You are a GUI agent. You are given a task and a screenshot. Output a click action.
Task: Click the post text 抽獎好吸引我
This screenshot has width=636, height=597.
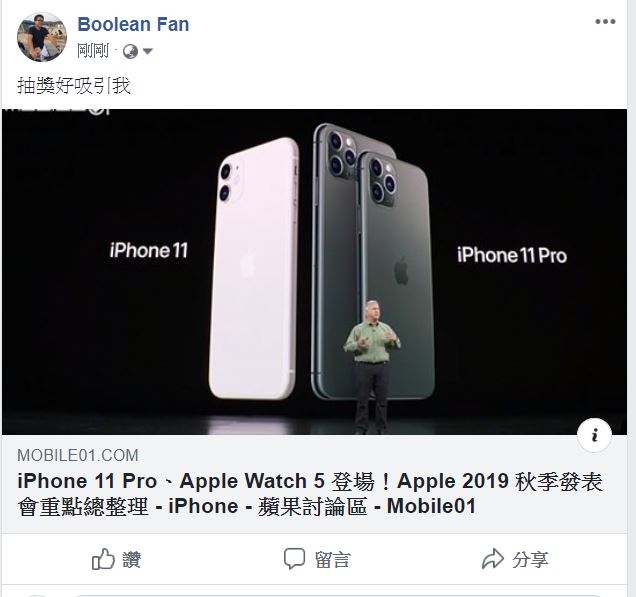(x=74, y=86)
